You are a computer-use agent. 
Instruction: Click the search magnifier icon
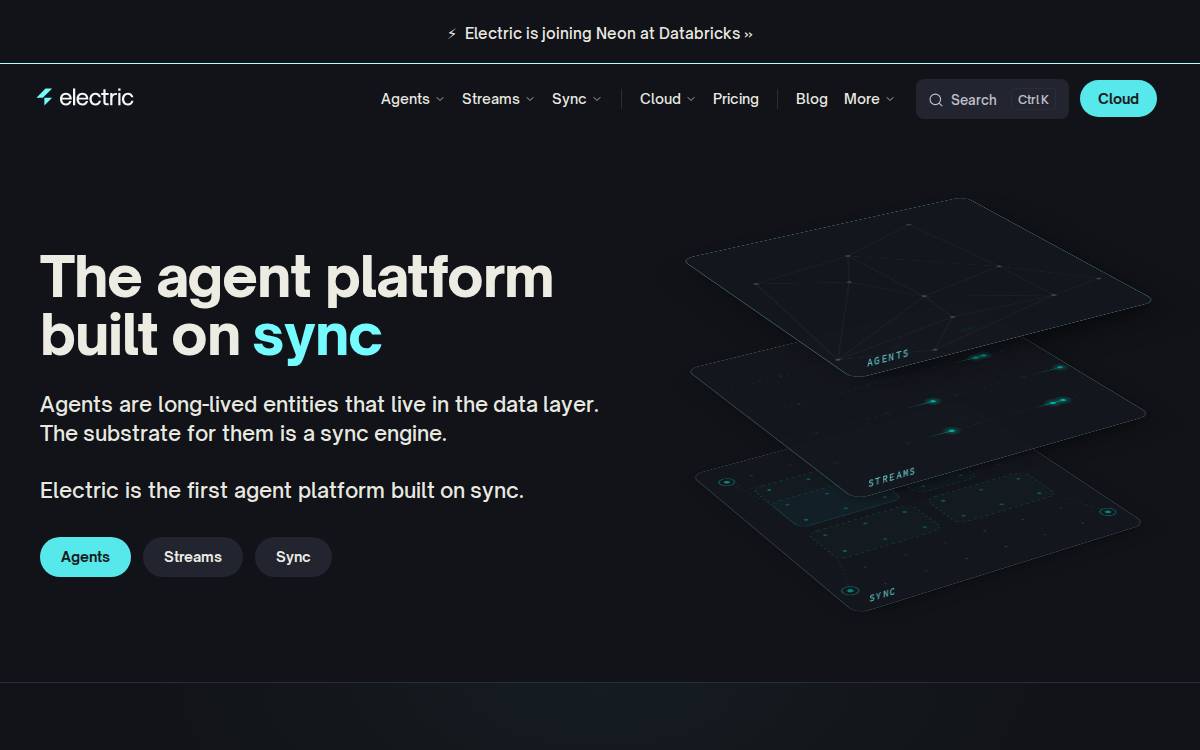click(x=936, y=100)
